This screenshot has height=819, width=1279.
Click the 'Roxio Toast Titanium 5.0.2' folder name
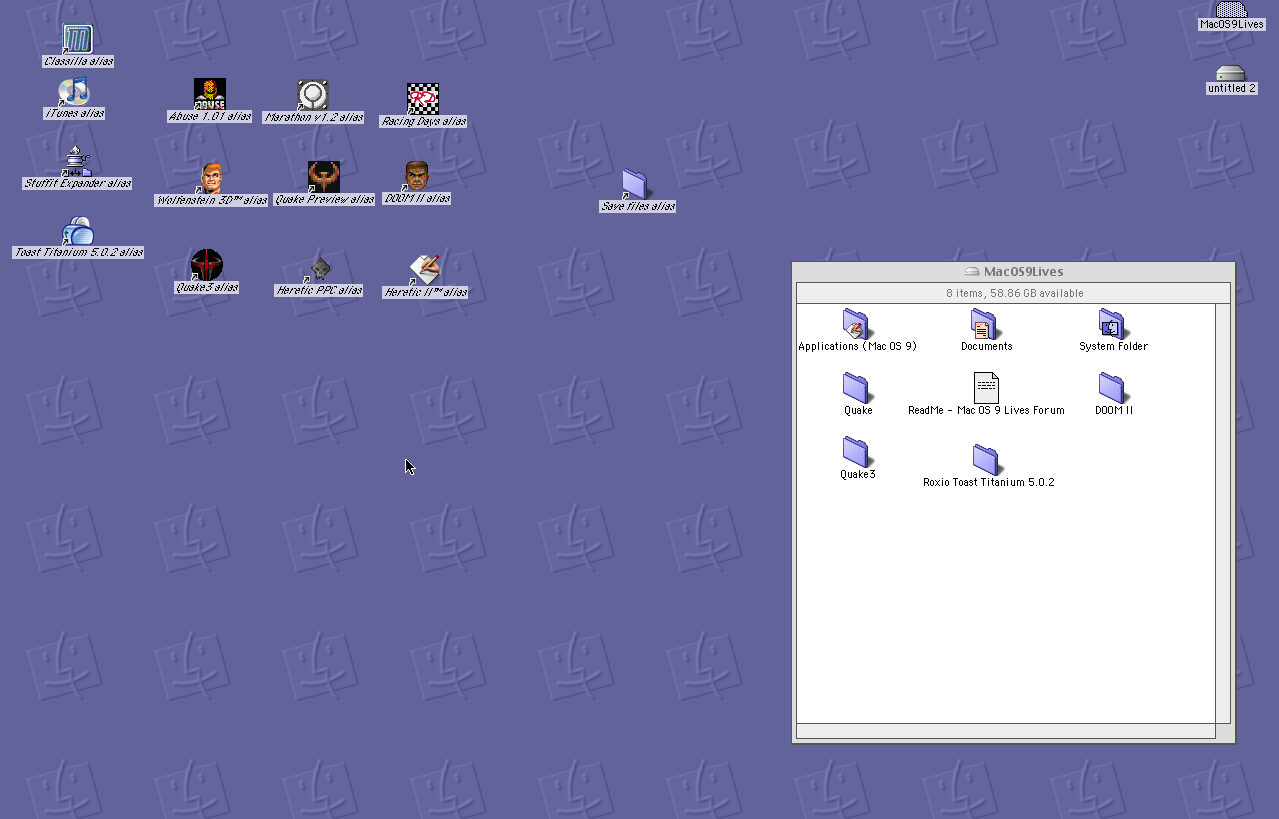point(988,482)
